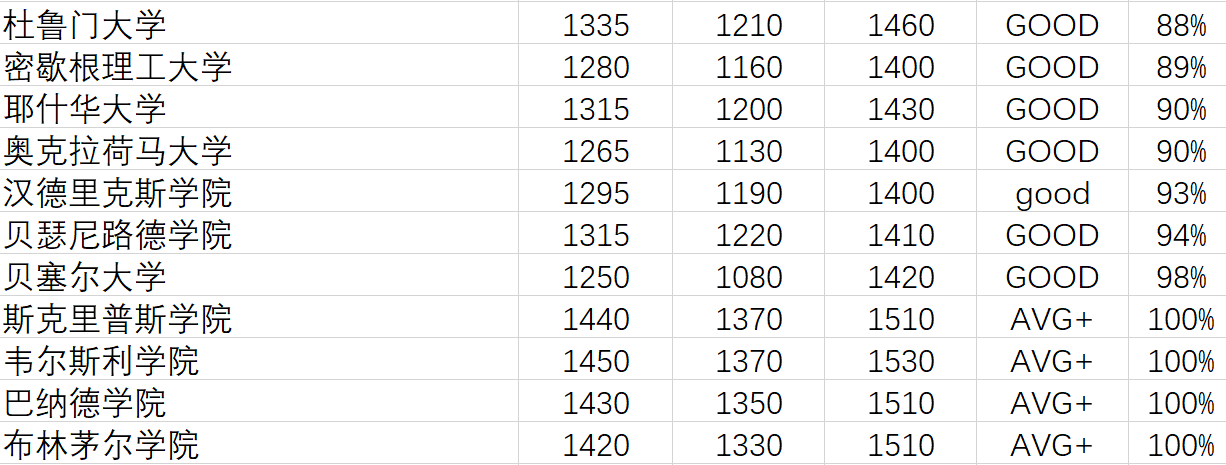Screen dimensions: 1226x465
Task: Select the 斯克里普斯学院 cell
Action: [118, 319]
